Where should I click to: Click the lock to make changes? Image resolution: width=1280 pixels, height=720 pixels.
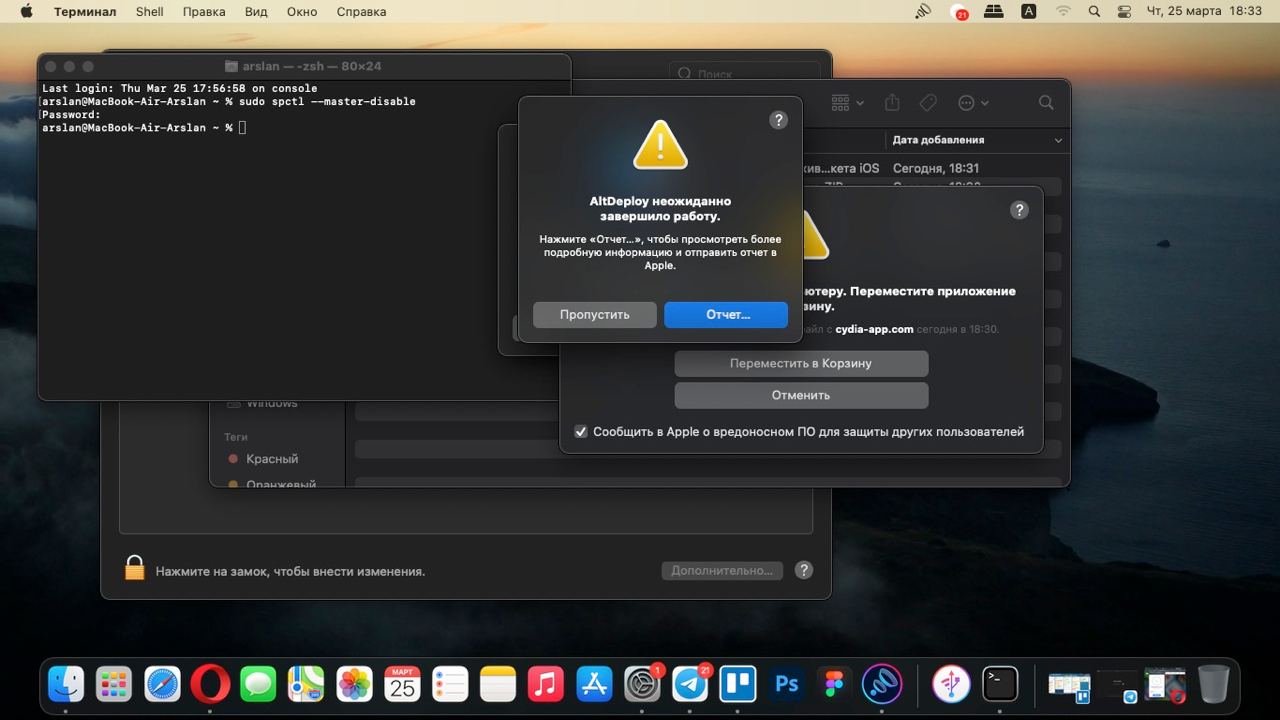pos(135,569)
